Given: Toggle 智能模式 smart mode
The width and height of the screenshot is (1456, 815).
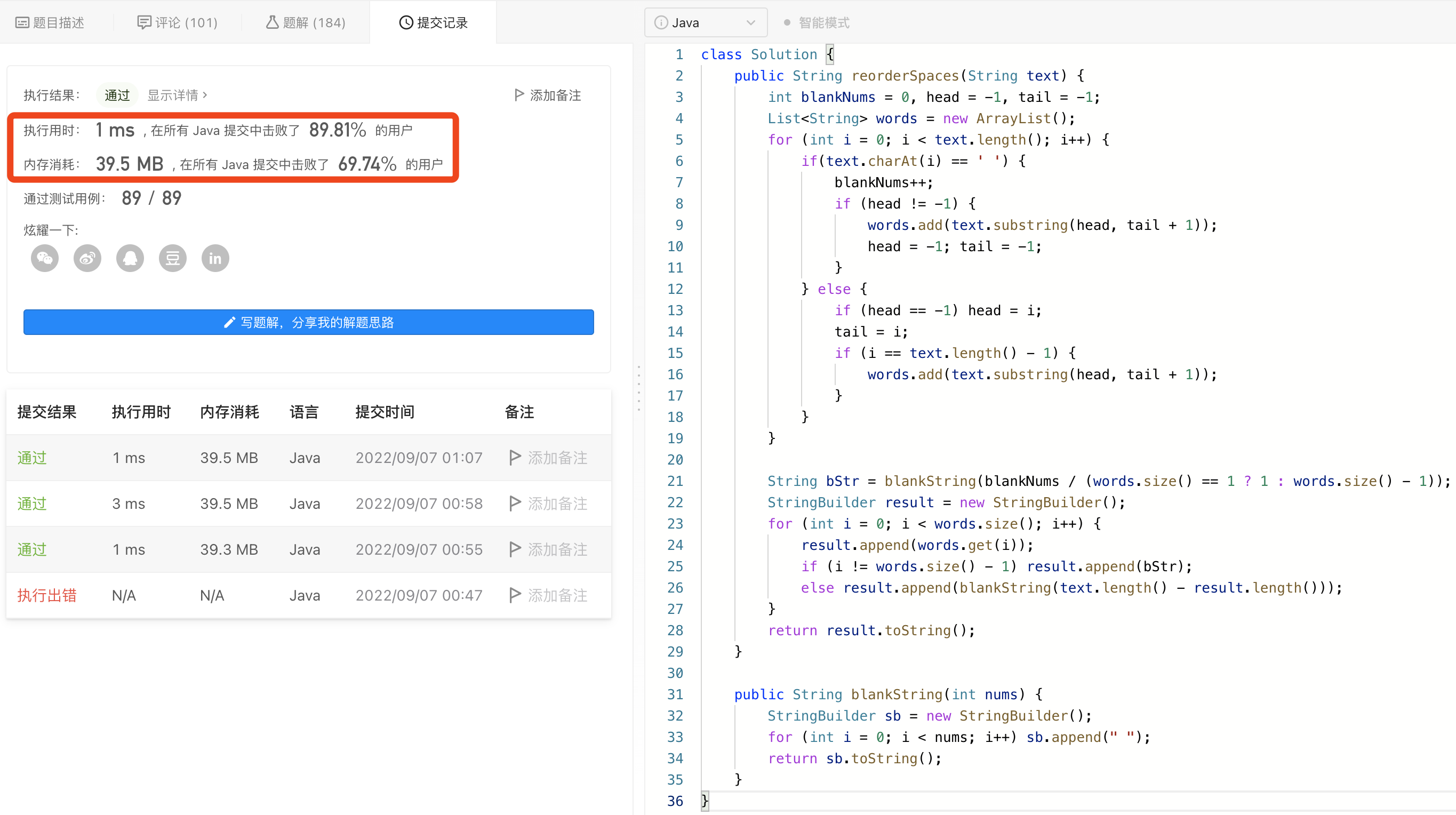Looking at the screenshot, I should coord(816,22).
